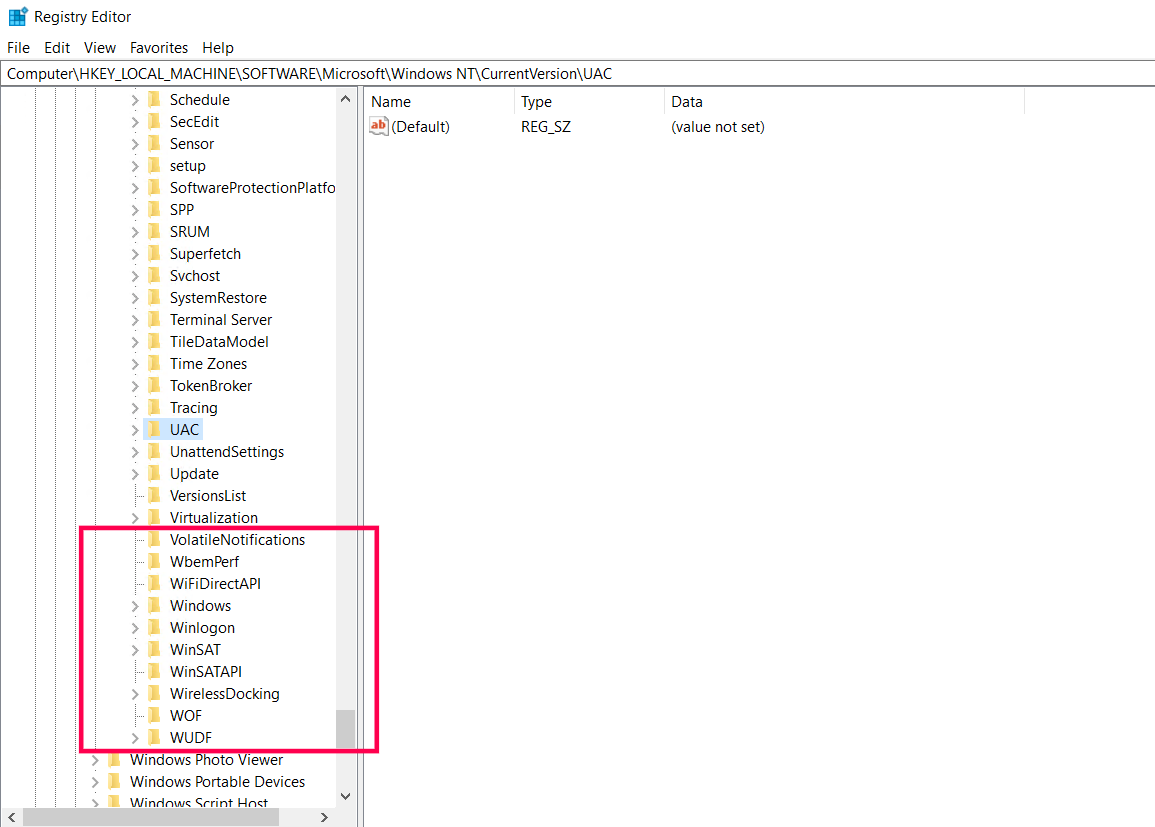Click the WiFiDirectAPI folder icon
Image resolution: width=1155 pixels, height=827 pixels.
tap(154, 584)
